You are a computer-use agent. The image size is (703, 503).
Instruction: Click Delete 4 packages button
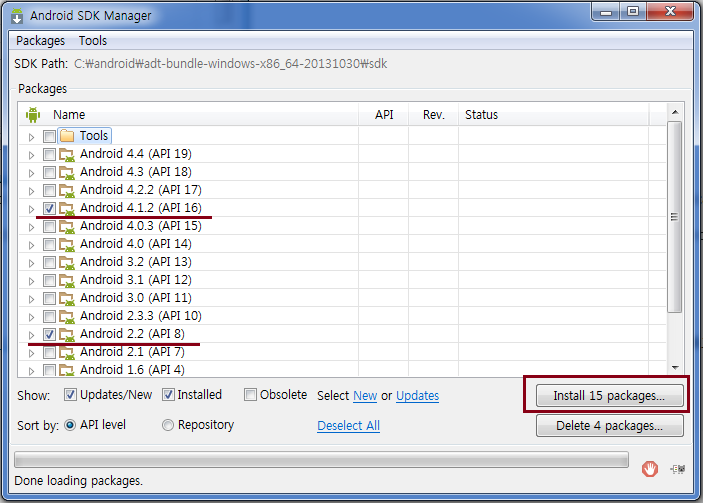610,425
